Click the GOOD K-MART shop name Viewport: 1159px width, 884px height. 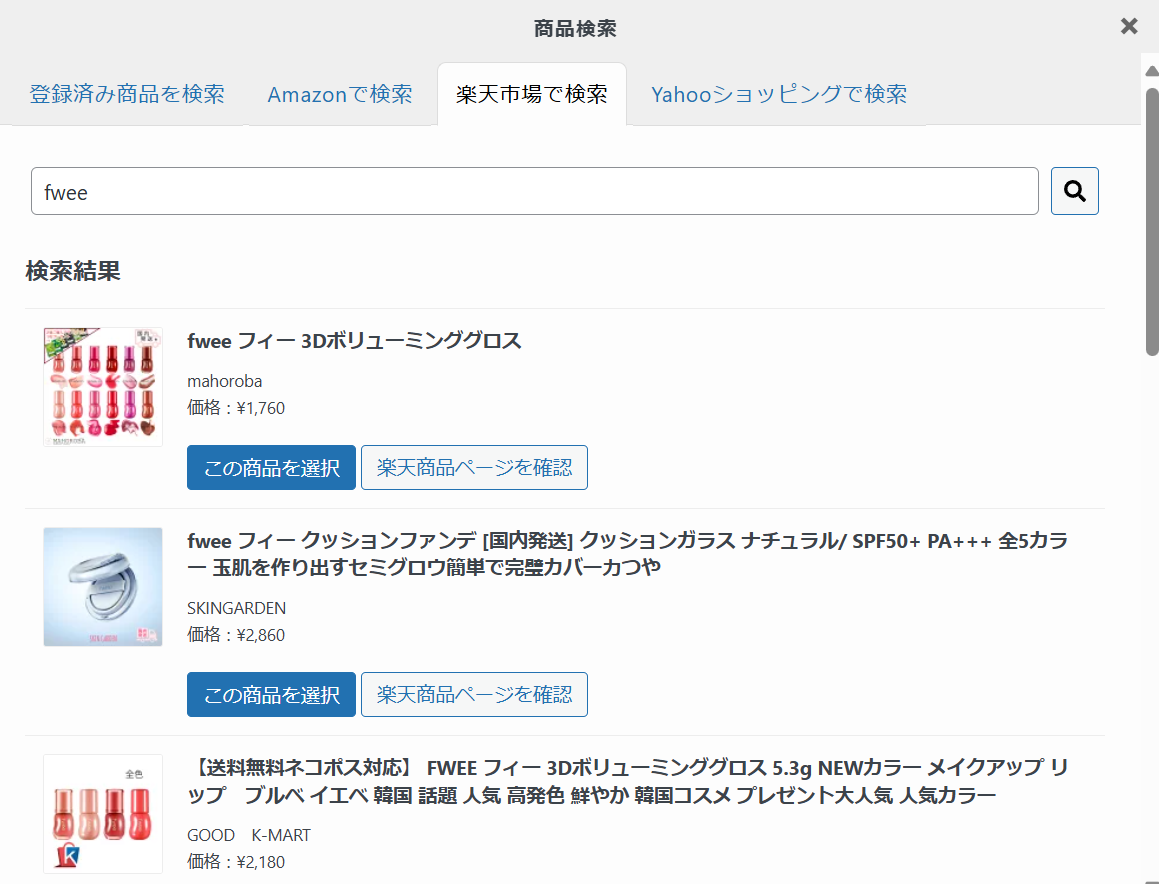click(x=249, y=835)
